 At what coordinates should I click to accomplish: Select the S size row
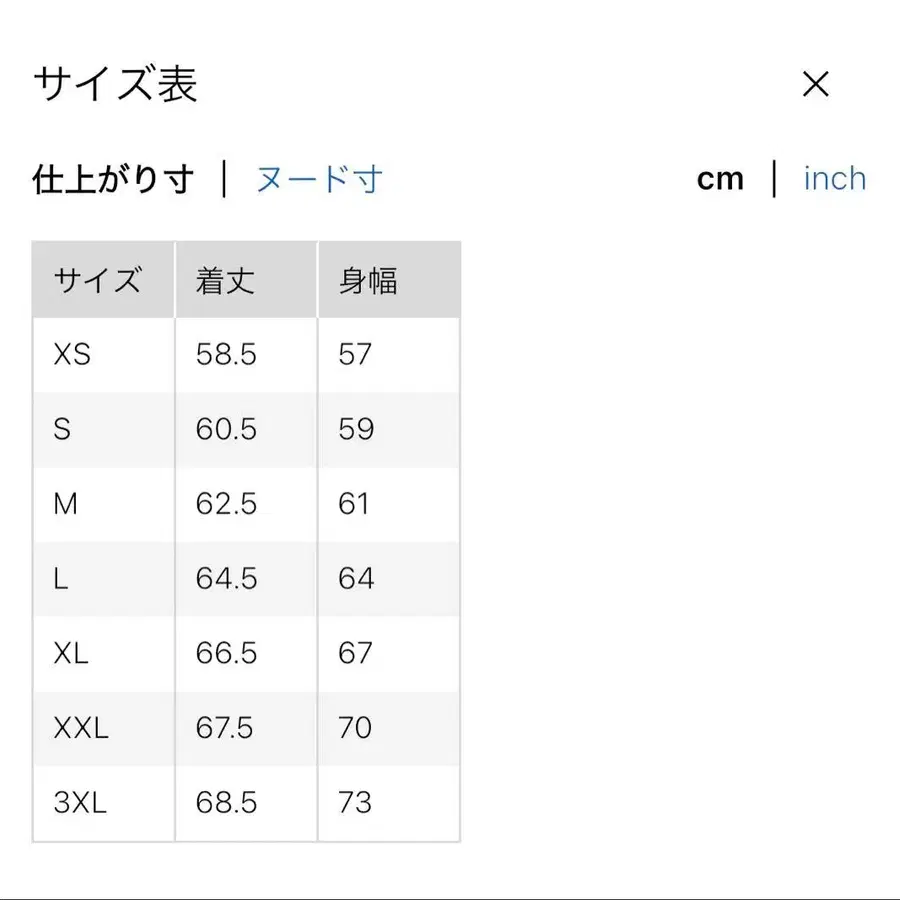click(x=100, y=429)
